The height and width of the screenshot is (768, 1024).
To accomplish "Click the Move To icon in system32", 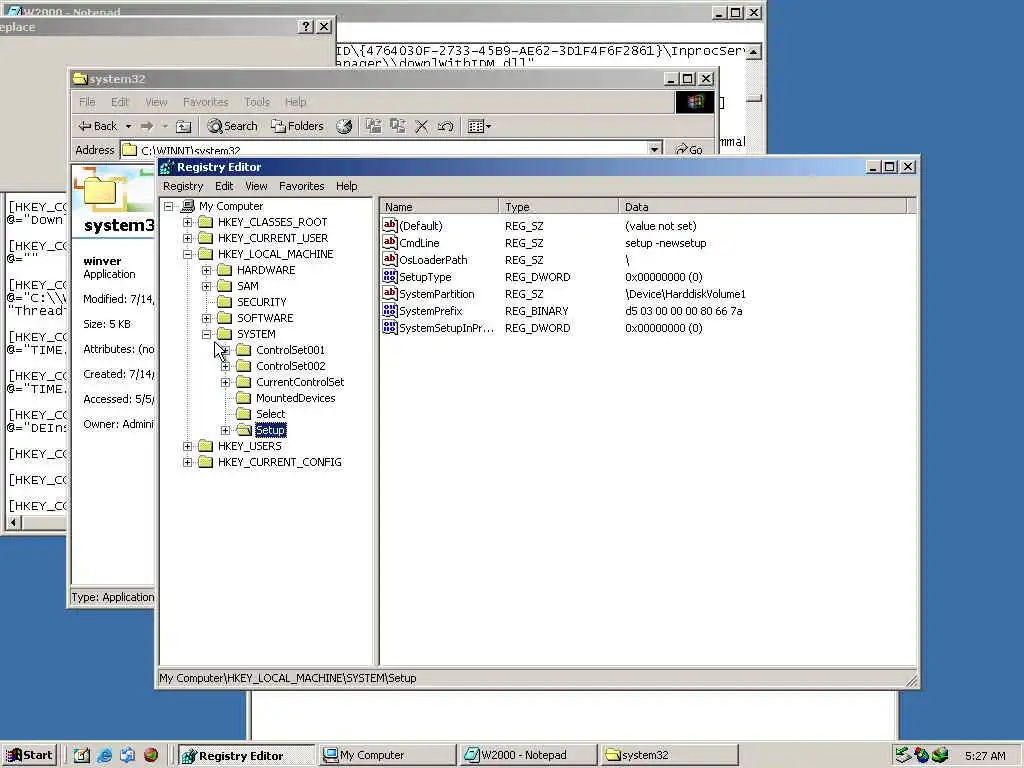I will [x=373, y=126].
